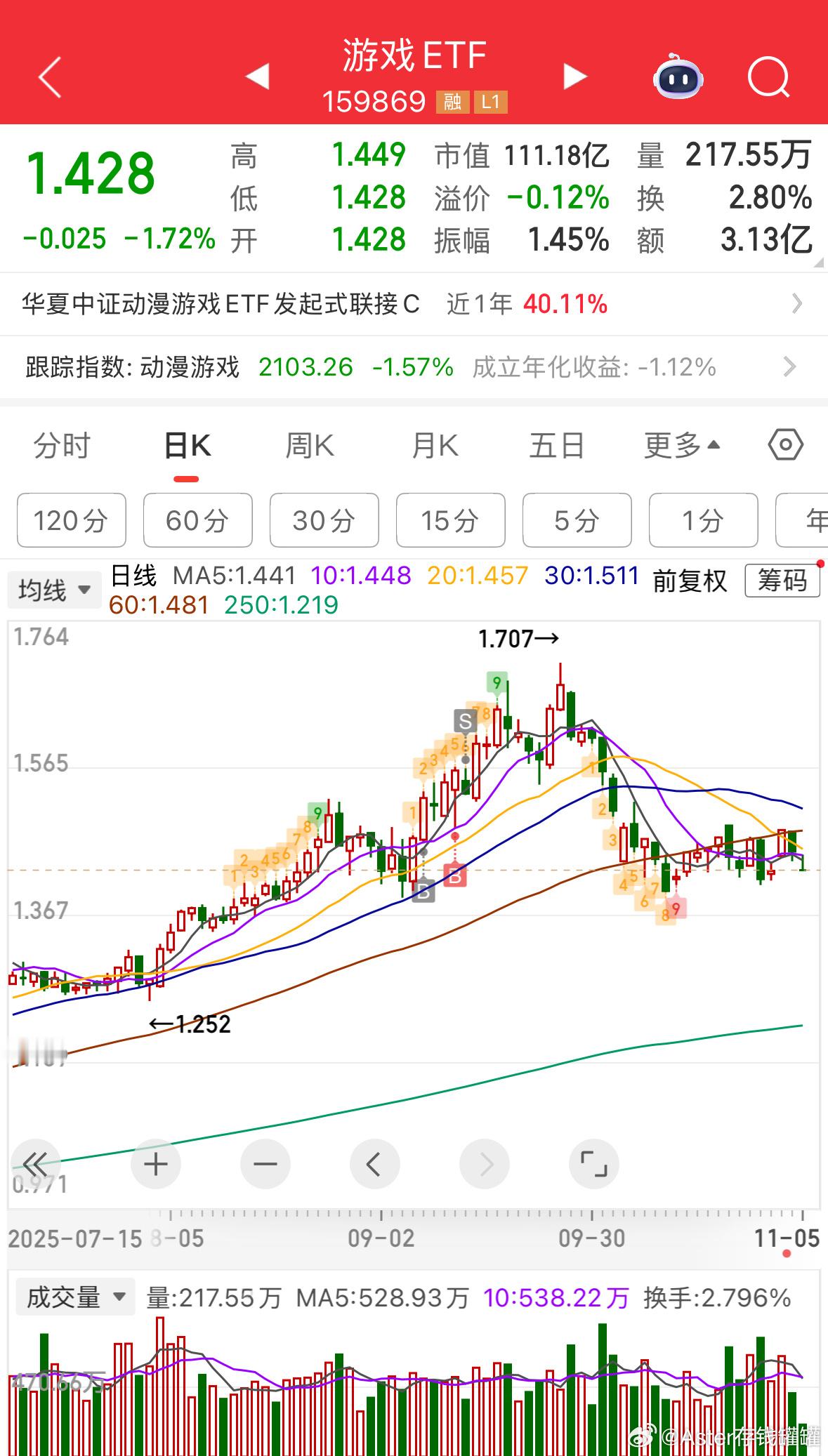Tap the 60:1.481 moving average value
The height and width of the screenshot is (1456, 828).
click(159, 605)
